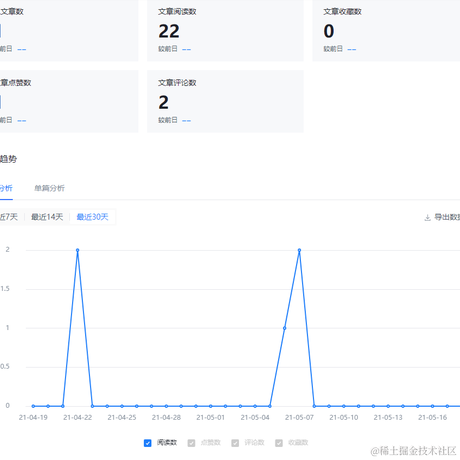The width and height of the screenshot is (460, 460).
Task: Open the 文章评论数 card showing 2
Action: pos(225,101)
